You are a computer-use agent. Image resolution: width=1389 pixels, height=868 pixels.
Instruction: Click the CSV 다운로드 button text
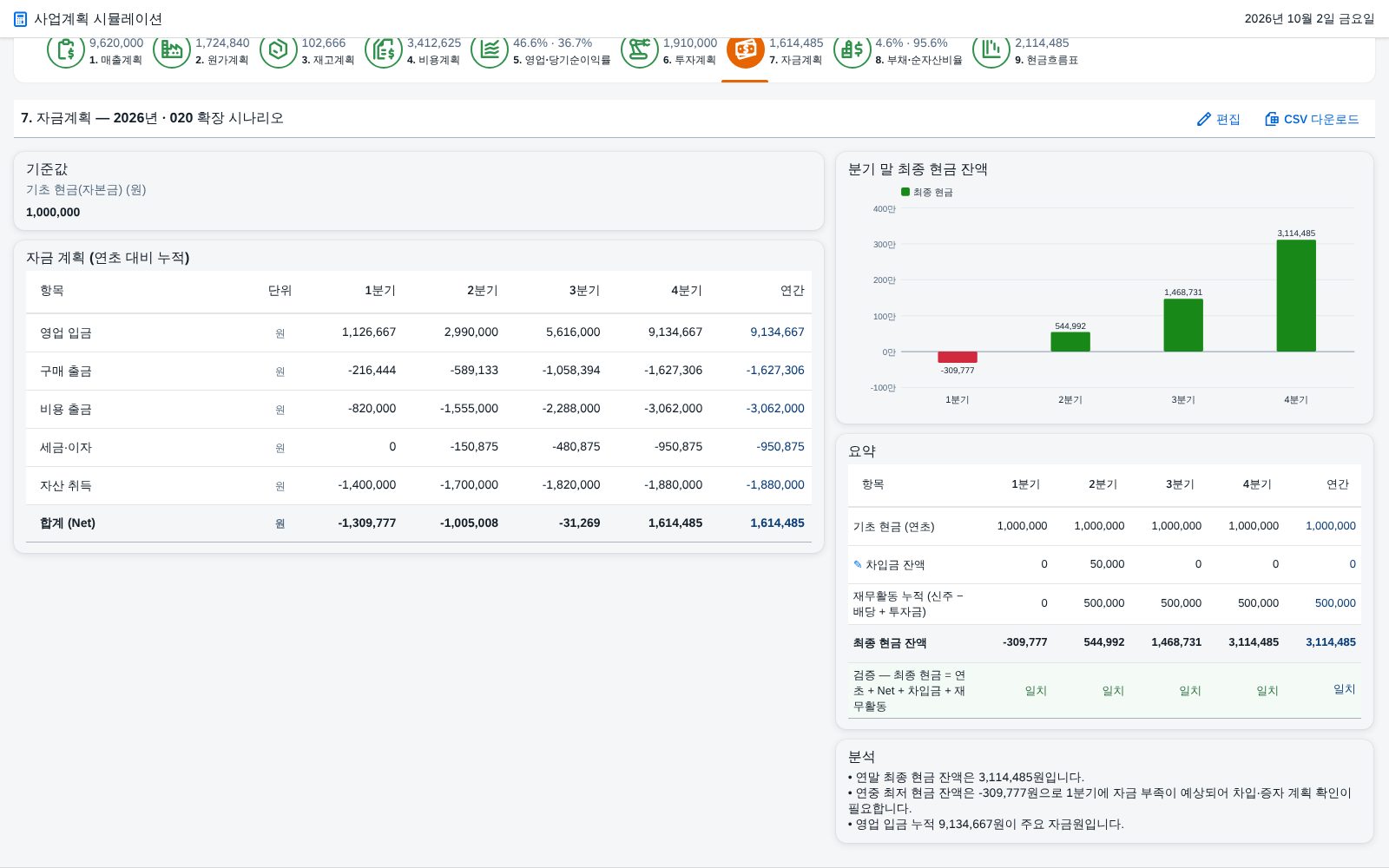[x=1321, y=119]
